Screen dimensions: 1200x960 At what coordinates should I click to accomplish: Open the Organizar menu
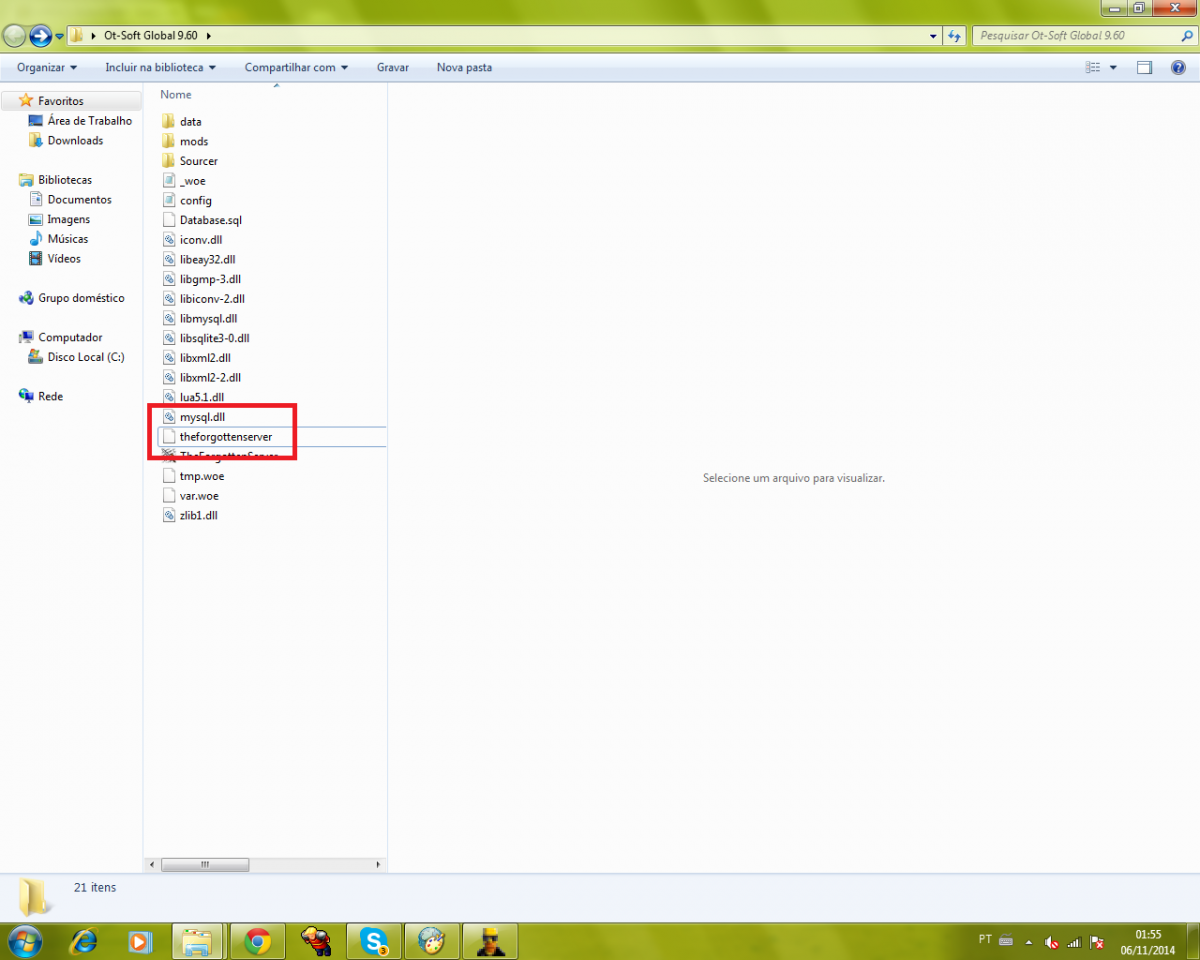coord(47,68)
